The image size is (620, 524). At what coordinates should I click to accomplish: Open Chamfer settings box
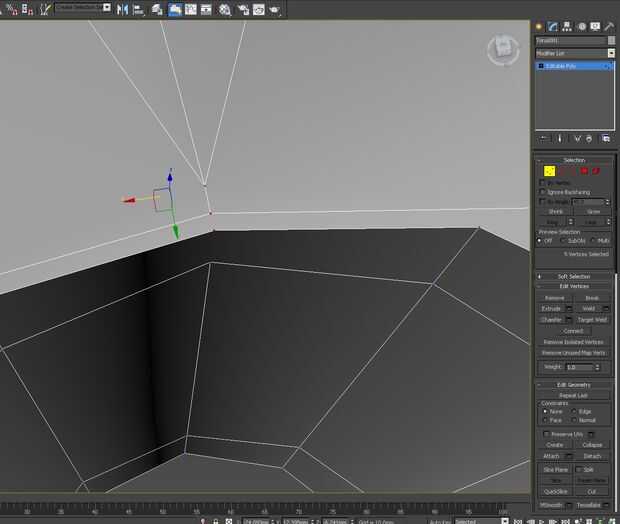click(569, 320)
